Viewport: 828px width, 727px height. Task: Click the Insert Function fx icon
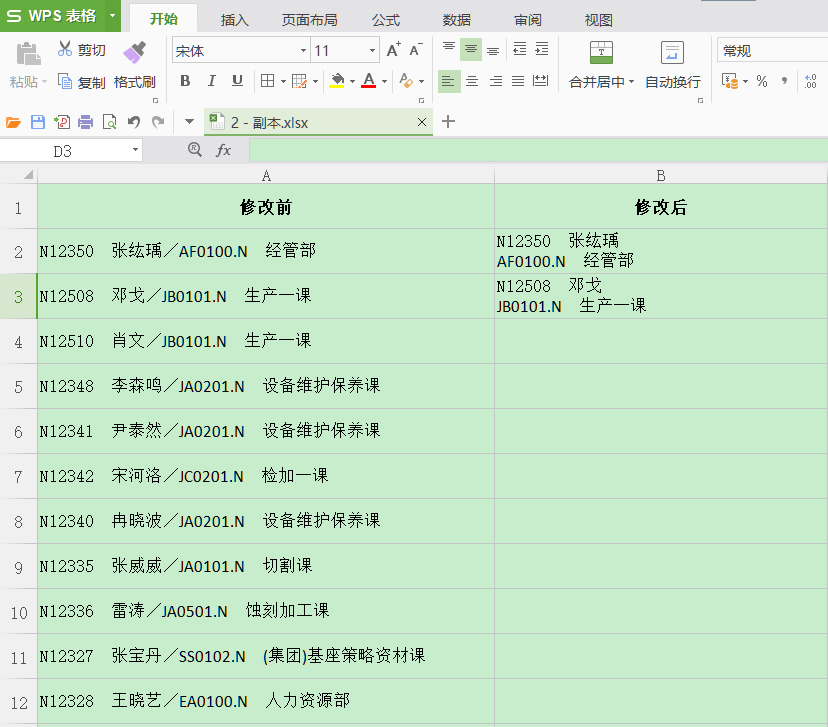(223, 150)
